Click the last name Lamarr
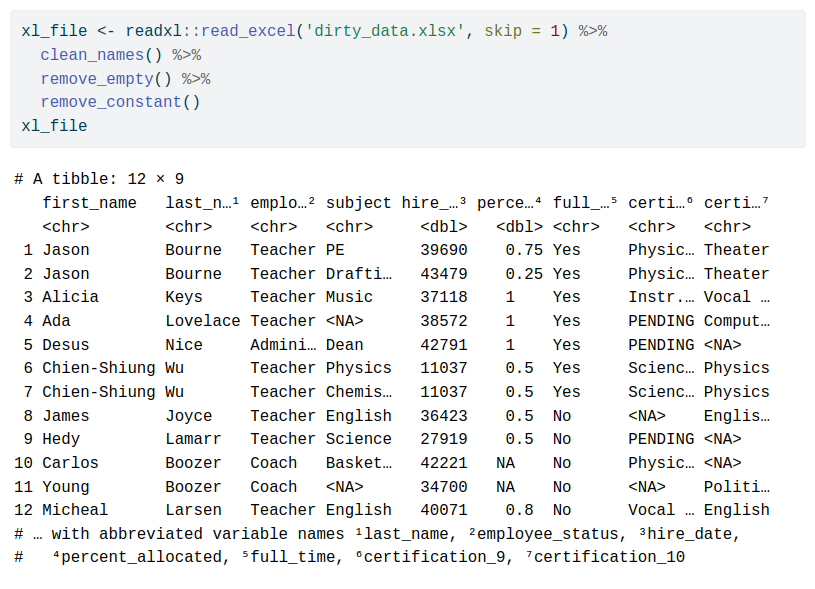This screenshot has width=815, height=589. click(193, 439)
